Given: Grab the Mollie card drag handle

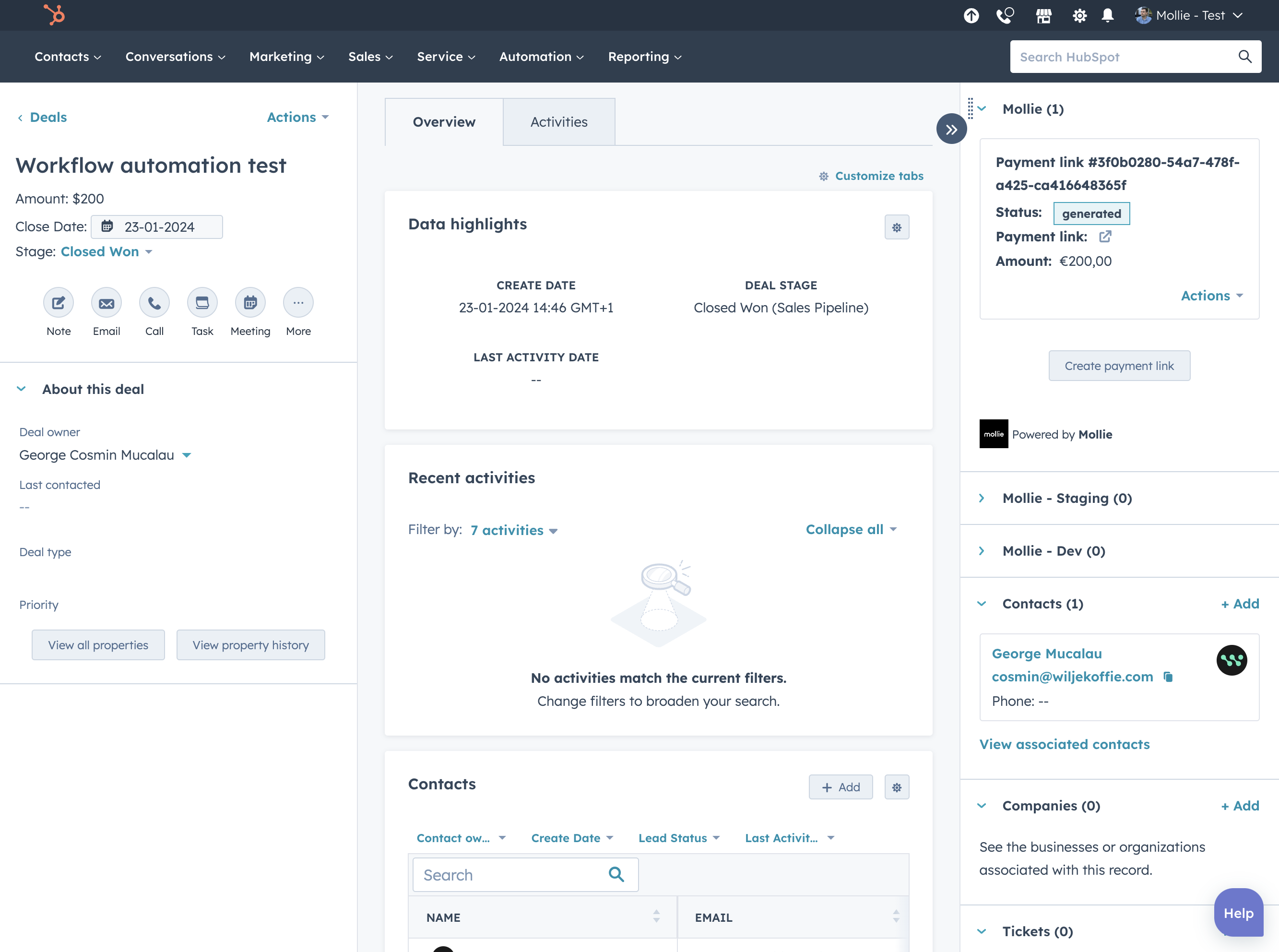Looking at the screenshot, I should (970, 108).
